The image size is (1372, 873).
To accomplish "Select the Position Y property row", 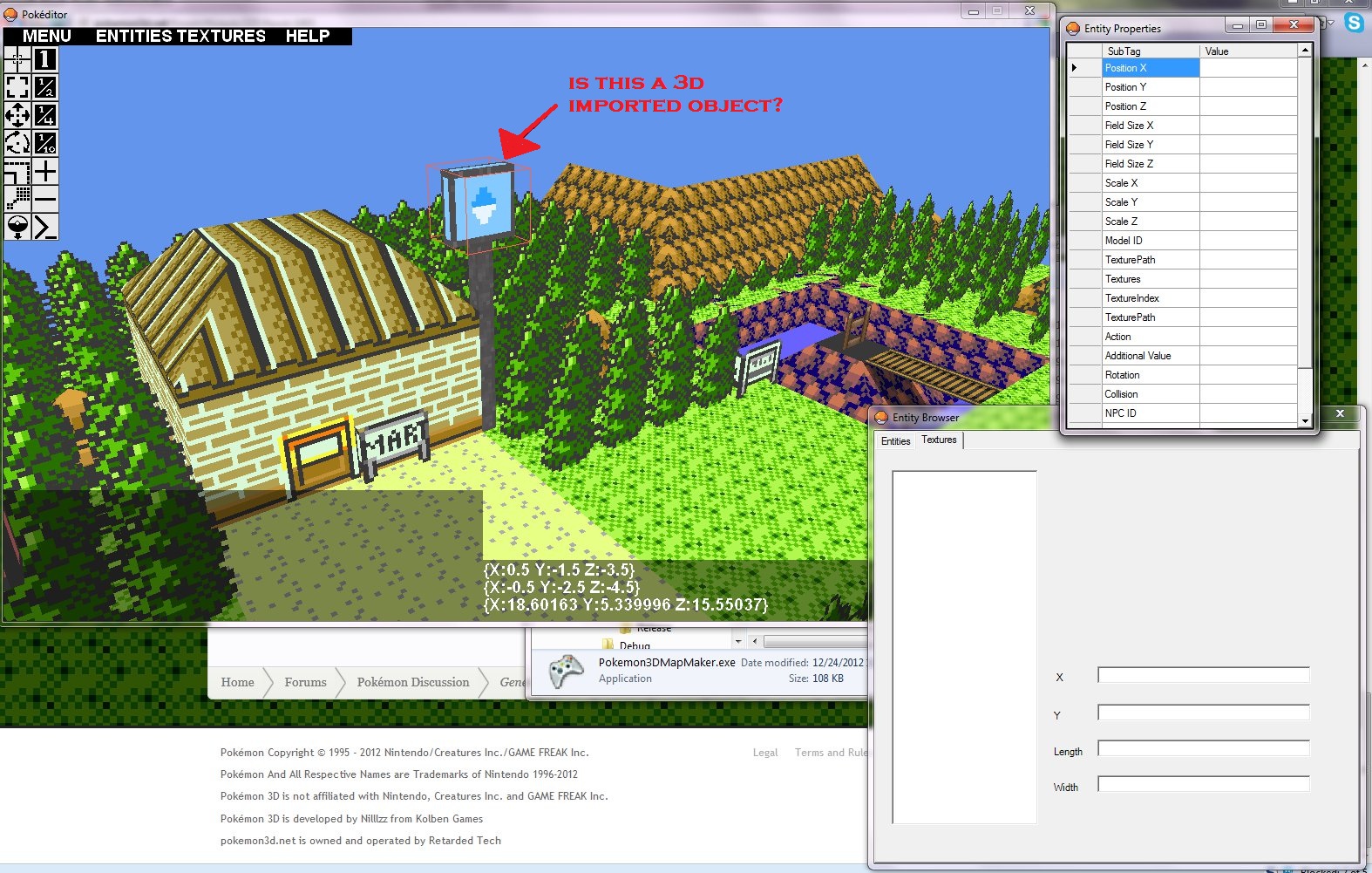I will pos(1182,87).
